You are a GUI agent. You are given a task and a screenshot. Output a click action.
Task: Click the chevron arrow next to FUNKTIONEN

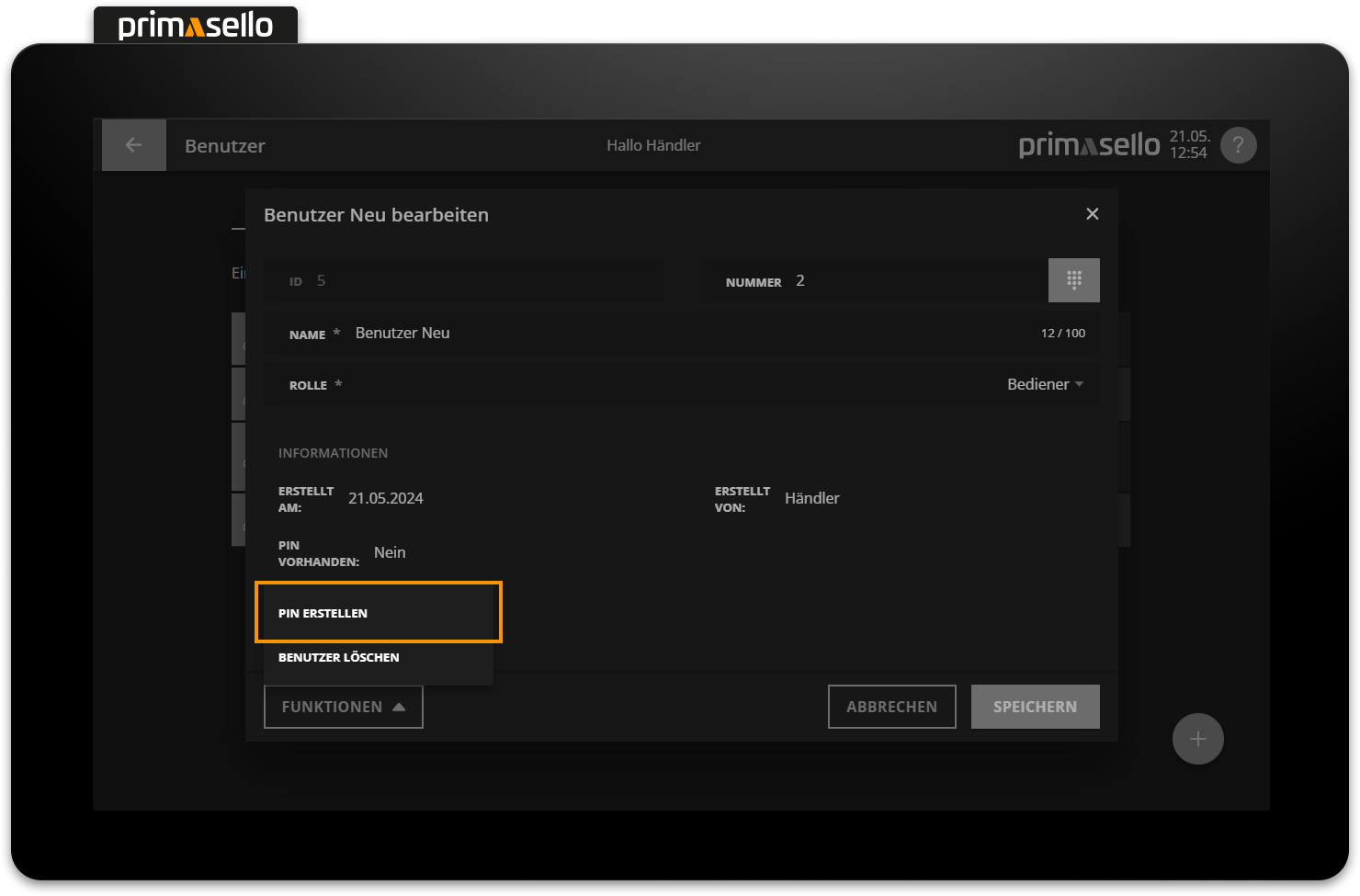coord(398,707)
